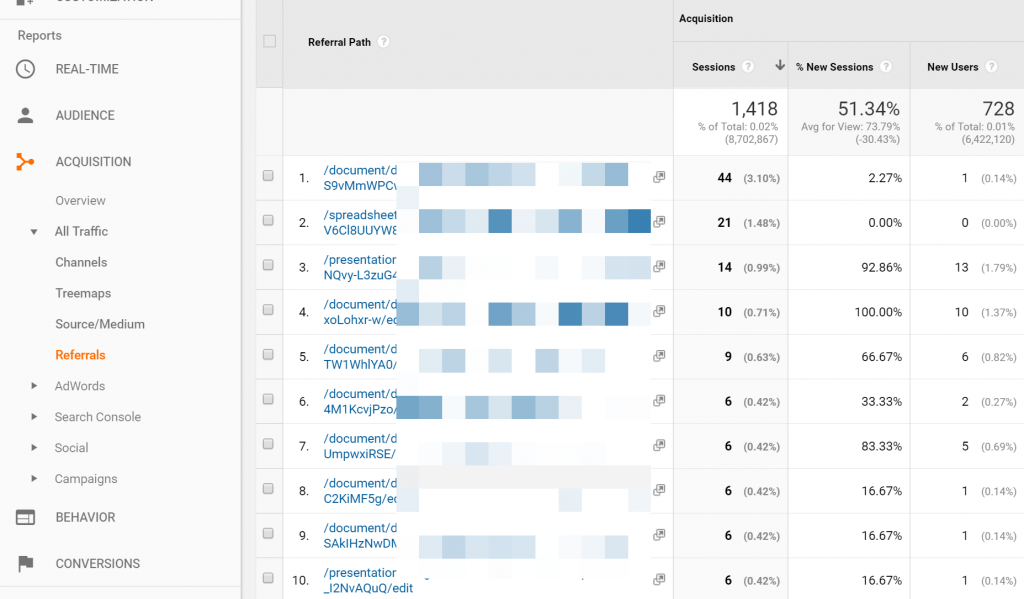Open external link icon for row 10
The width and height of the screenshot is (1024, 599).
pos(659,579)
